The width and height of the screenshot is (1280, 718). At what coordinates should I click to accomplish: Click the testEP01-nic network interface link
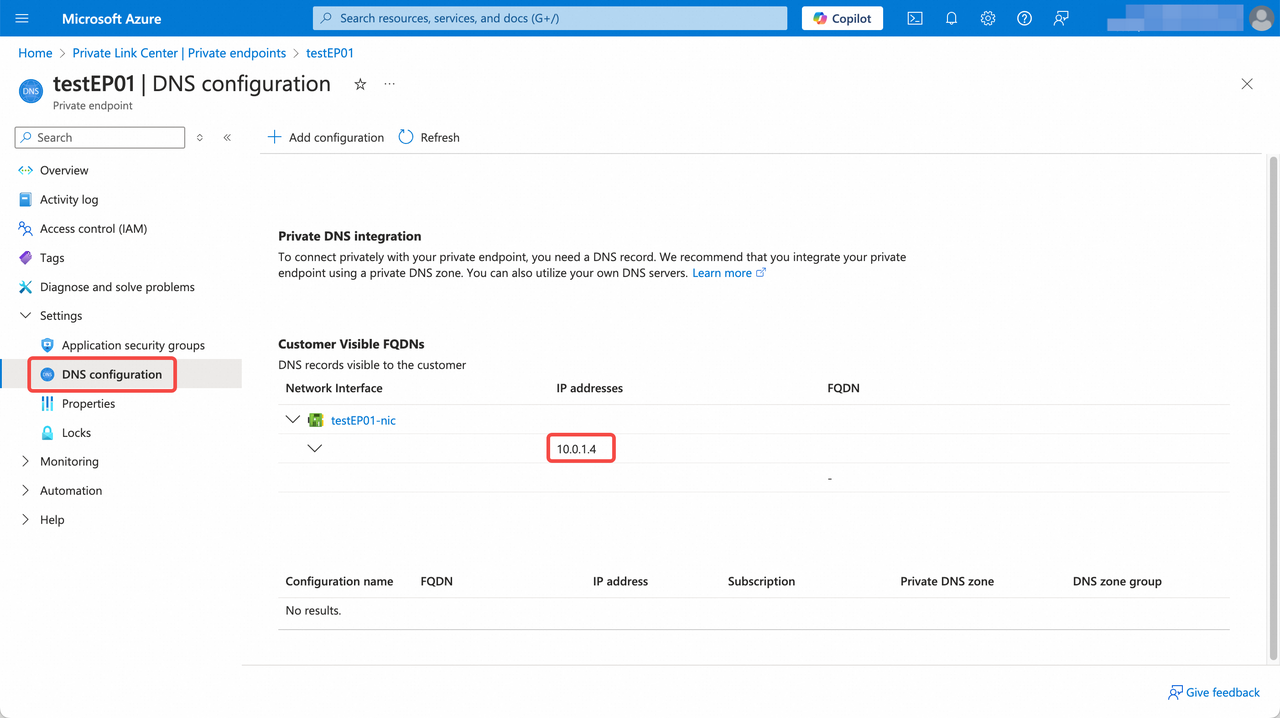362,420
